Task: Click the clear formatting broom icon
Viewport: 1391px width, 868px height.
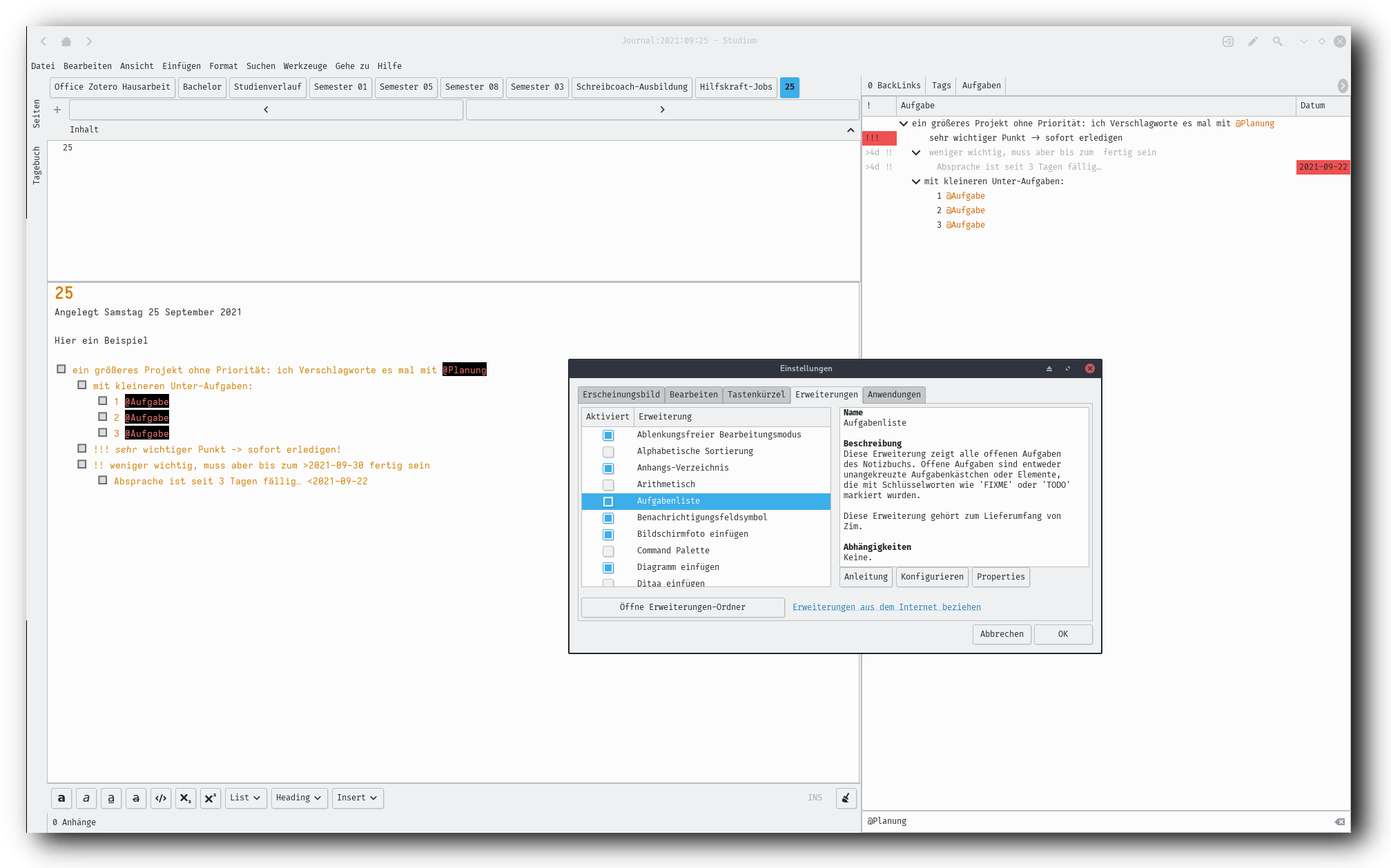Action: coord(846,798)
